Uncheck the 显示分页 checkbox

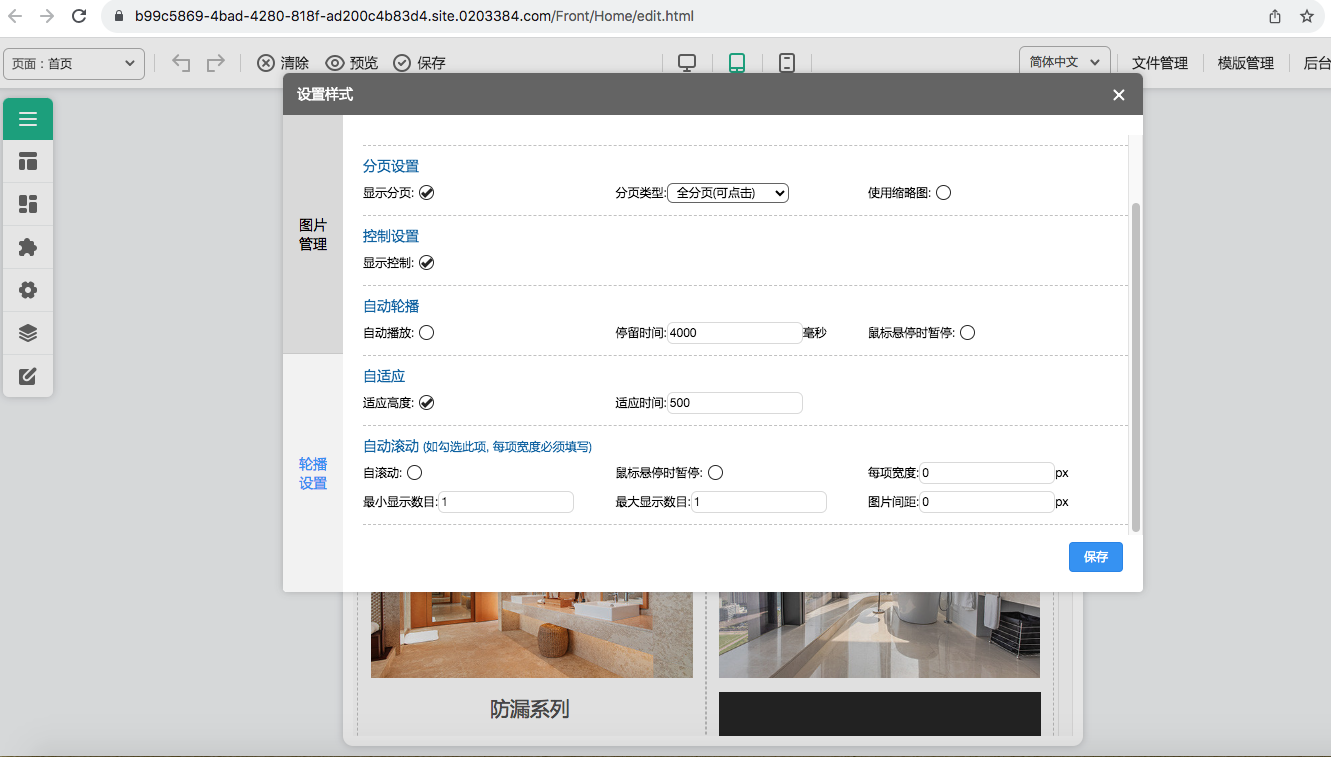coord(427,193)
